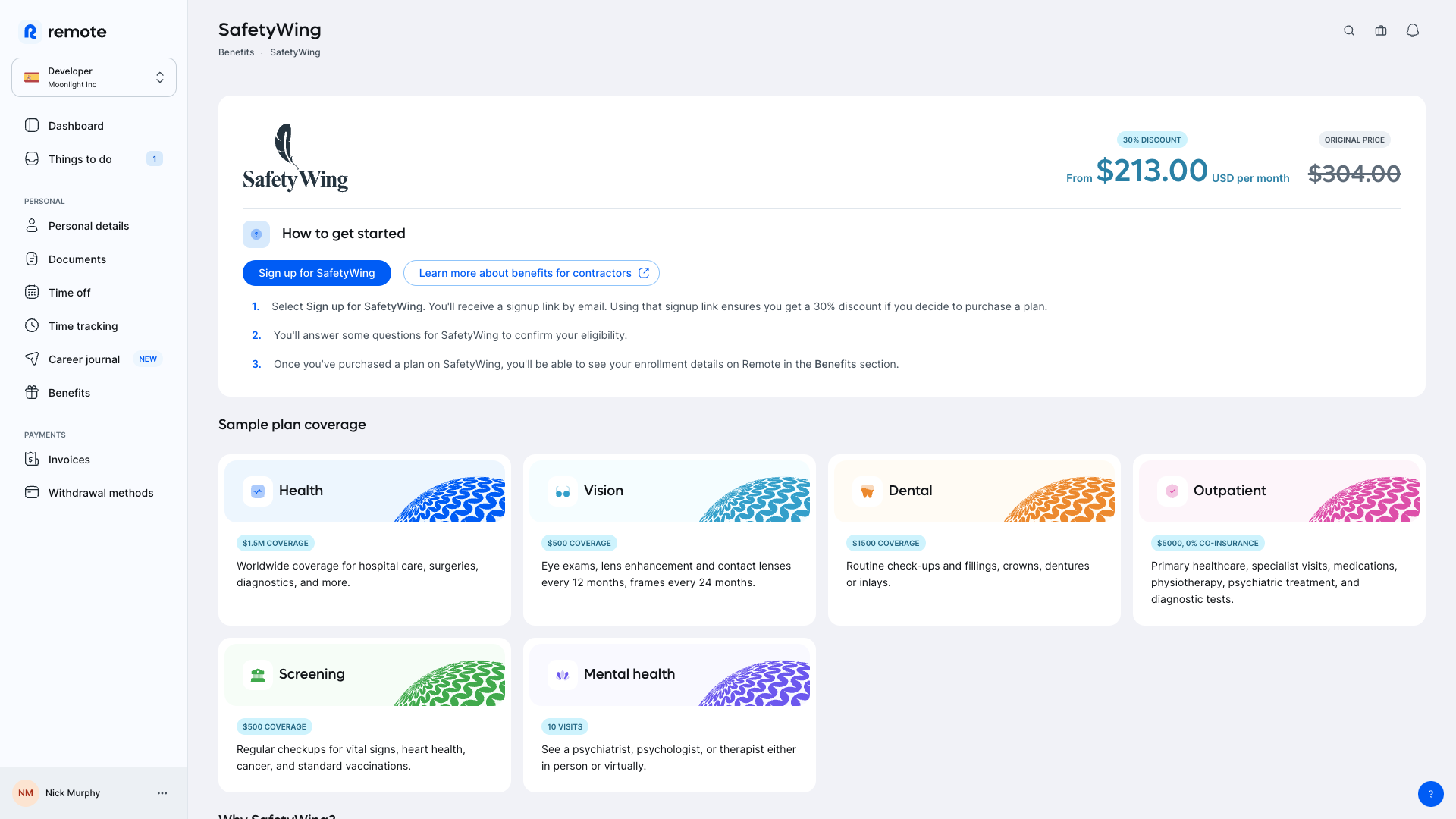Image resolution: width=1456 pixels, height=819 pixels.
Task: Click the help question mark button
Action: coord(1430,794)
